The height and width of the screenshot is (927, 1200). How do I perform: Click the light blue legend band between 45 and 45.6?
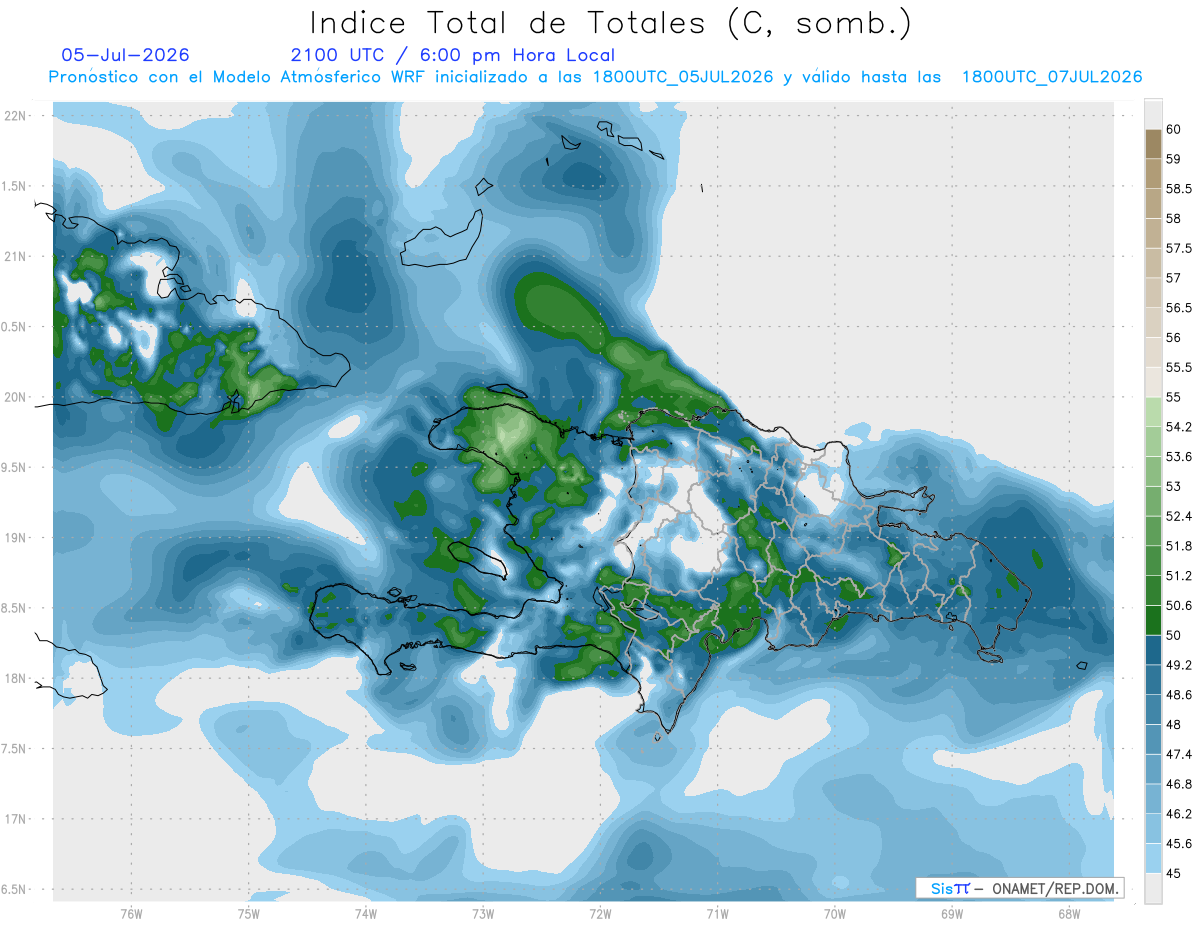(1153, 859)
